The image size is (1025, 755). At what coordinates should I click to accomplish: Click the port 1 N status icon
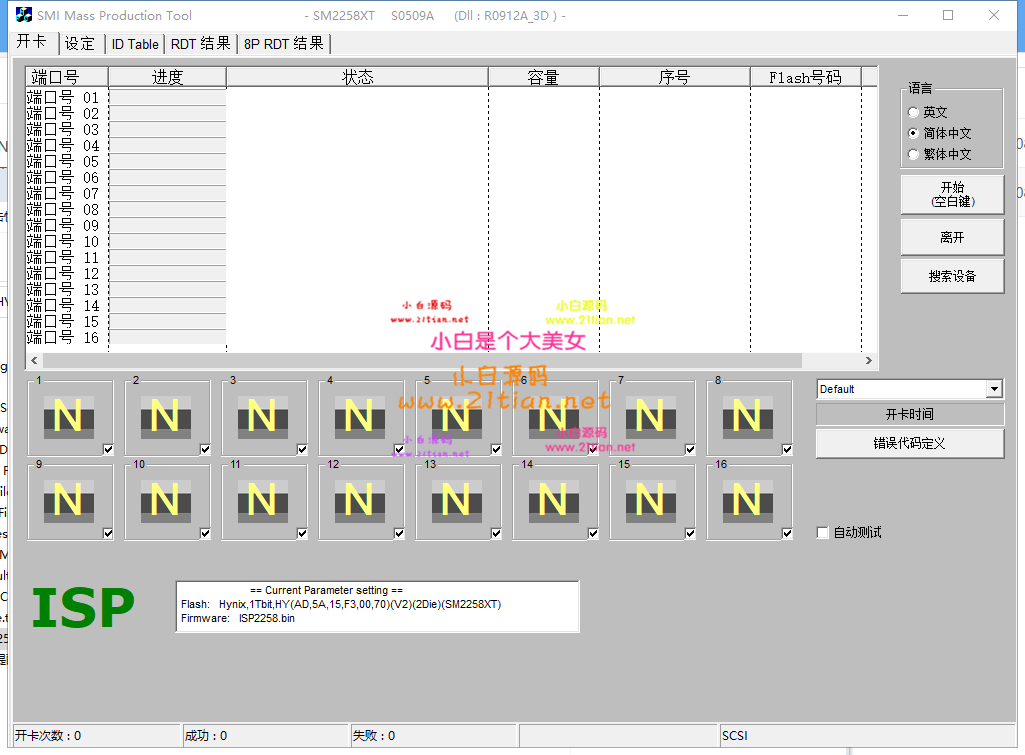pos(67,415)
